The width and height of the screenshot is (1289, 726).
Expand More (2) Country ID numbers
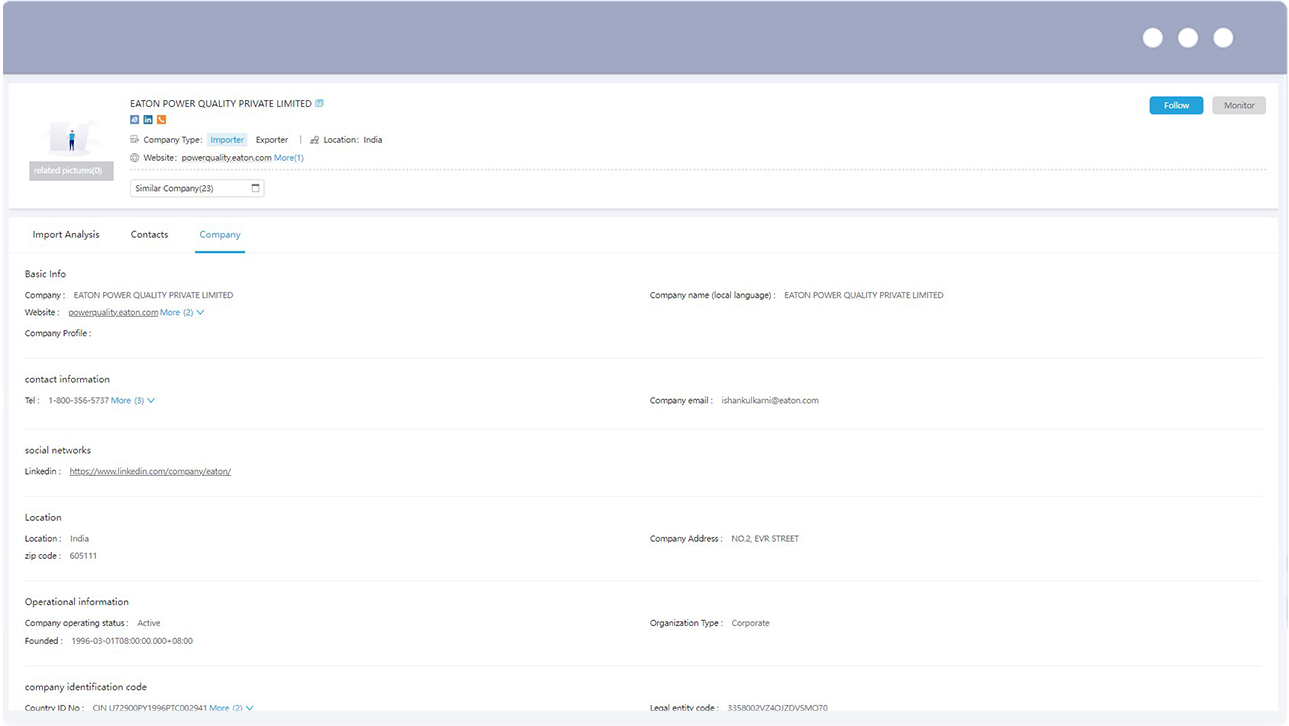232,708
